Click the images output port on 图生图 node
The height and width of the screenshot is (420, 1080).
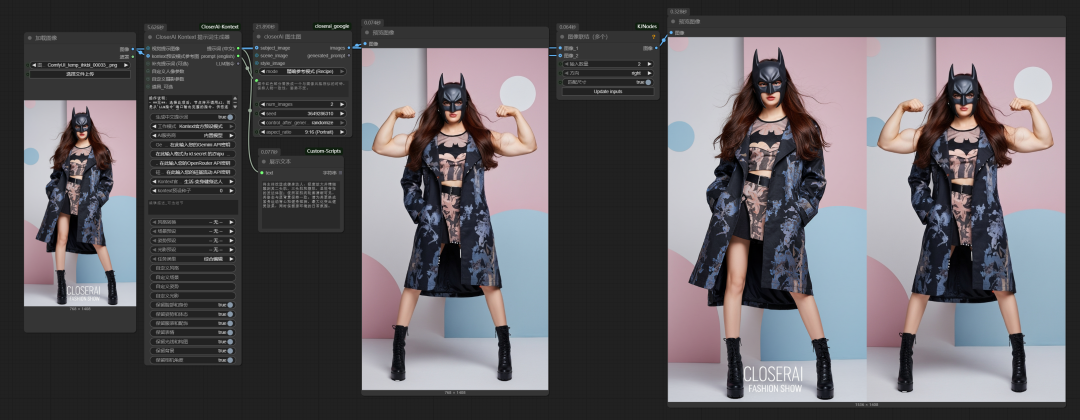click(349, 48)
